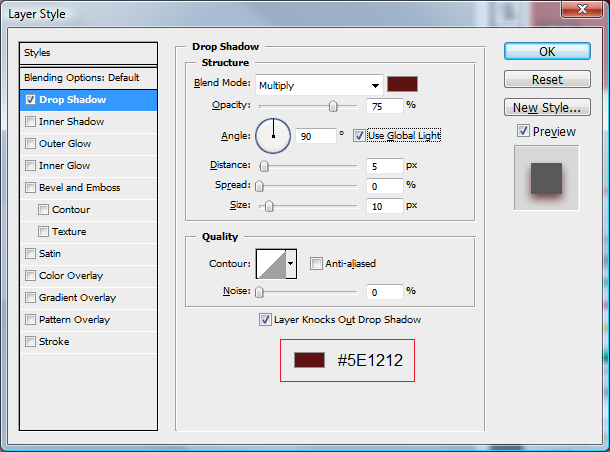This screenshot has width=610, height=452.
Task: Enable the Inner Shadow checkbox
Action: click(x=30, y=122)
